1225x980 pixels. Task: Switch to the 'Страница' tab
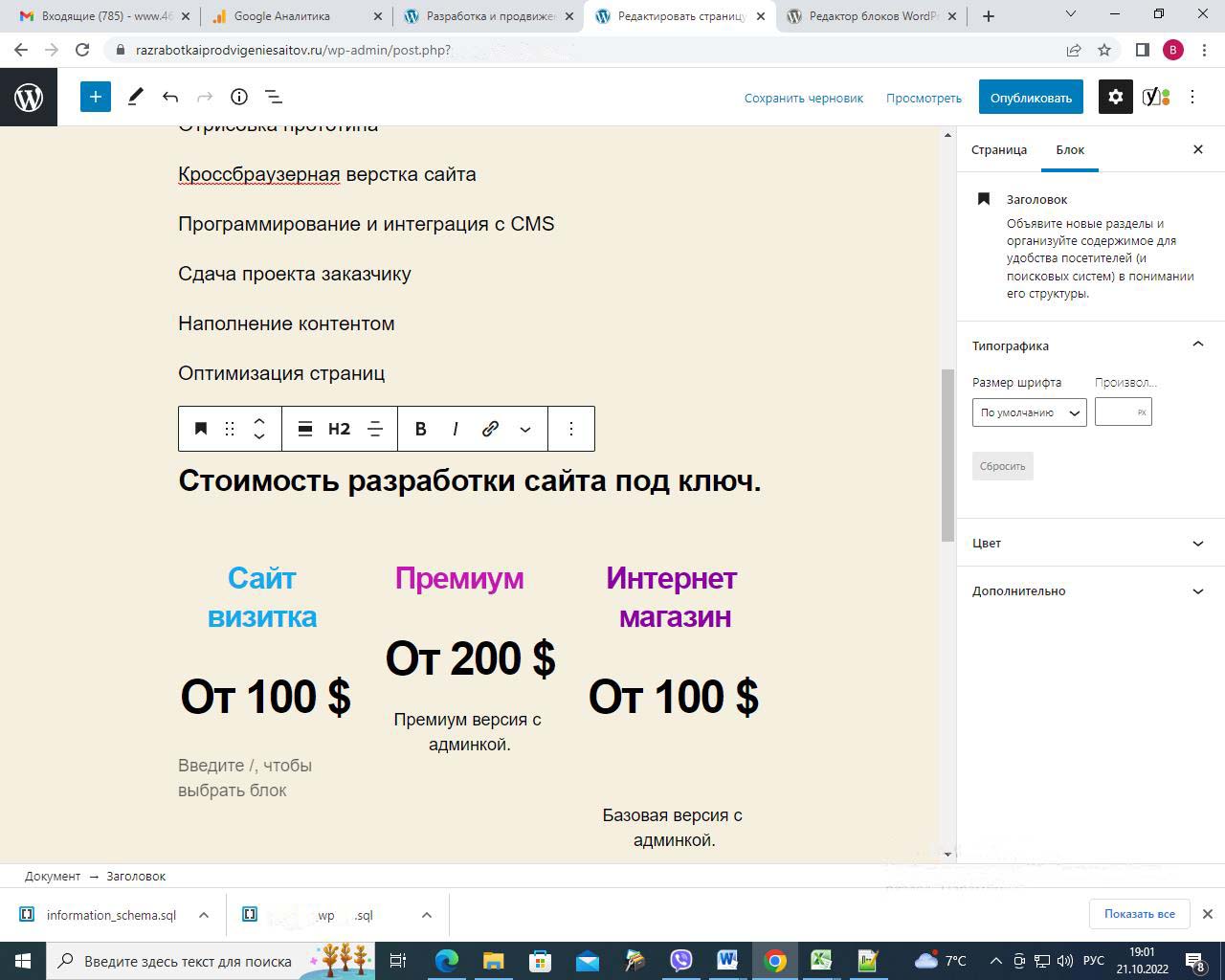998,149
